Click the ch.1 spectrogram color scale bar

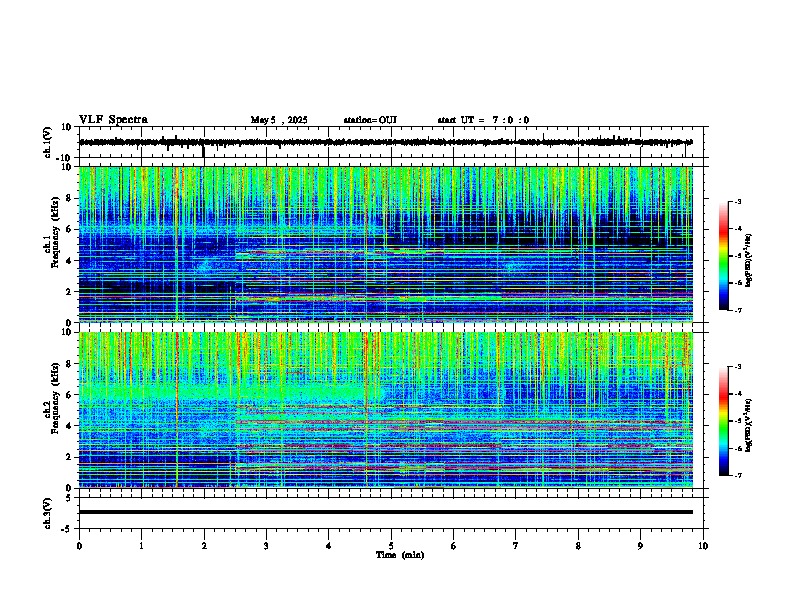[x=724, y=256]
